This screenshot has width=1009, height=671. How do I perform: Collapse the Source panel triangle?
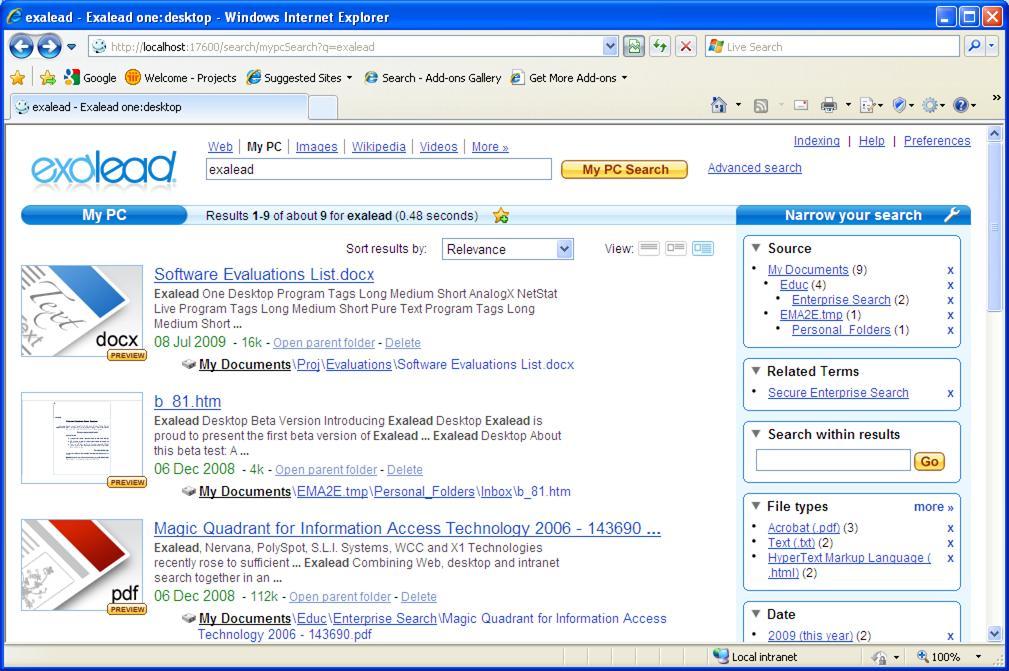(757, 248)
